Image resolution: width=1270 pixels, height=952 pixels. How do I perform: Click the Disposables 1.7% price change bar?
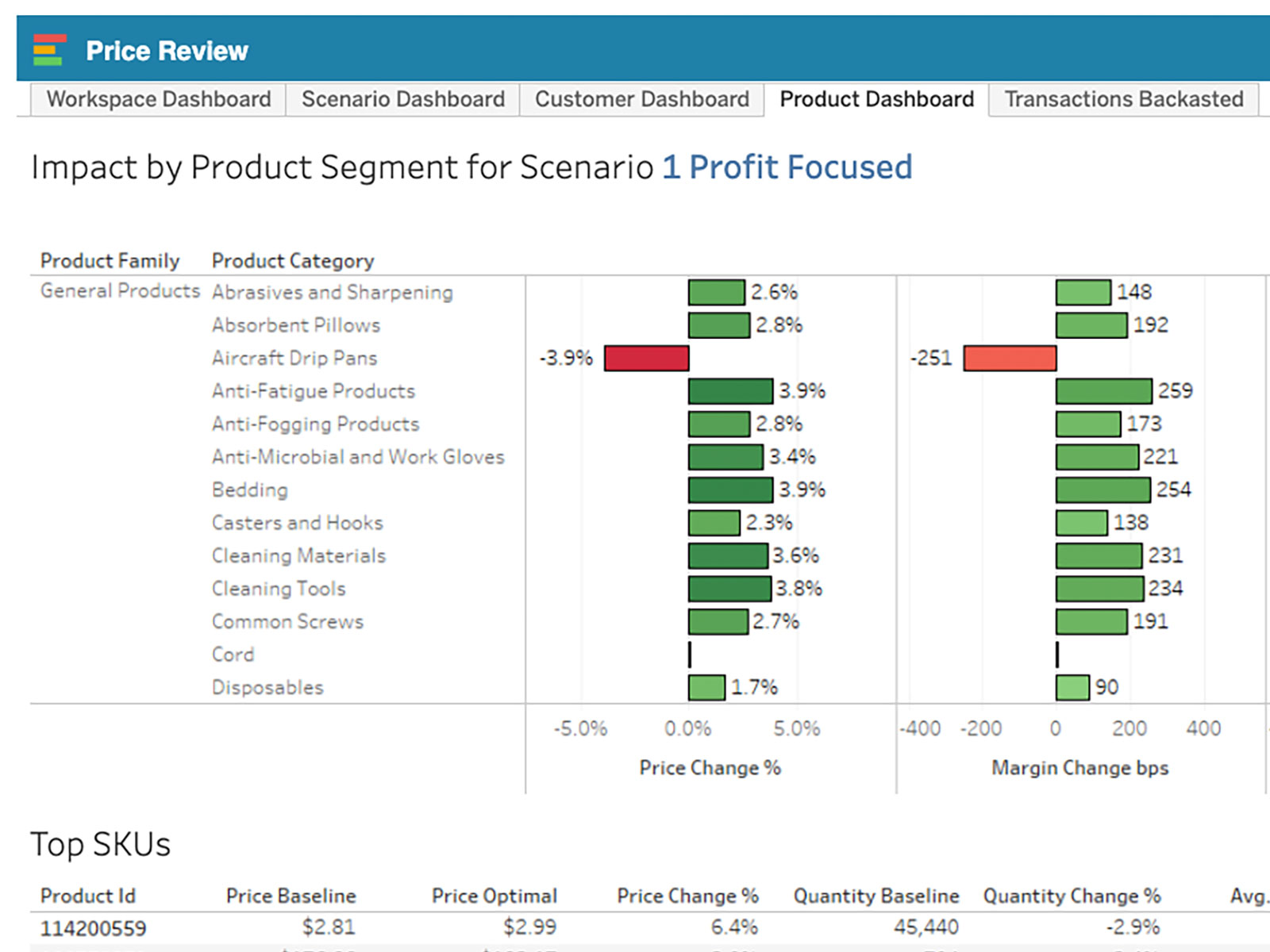click(706, 687)
